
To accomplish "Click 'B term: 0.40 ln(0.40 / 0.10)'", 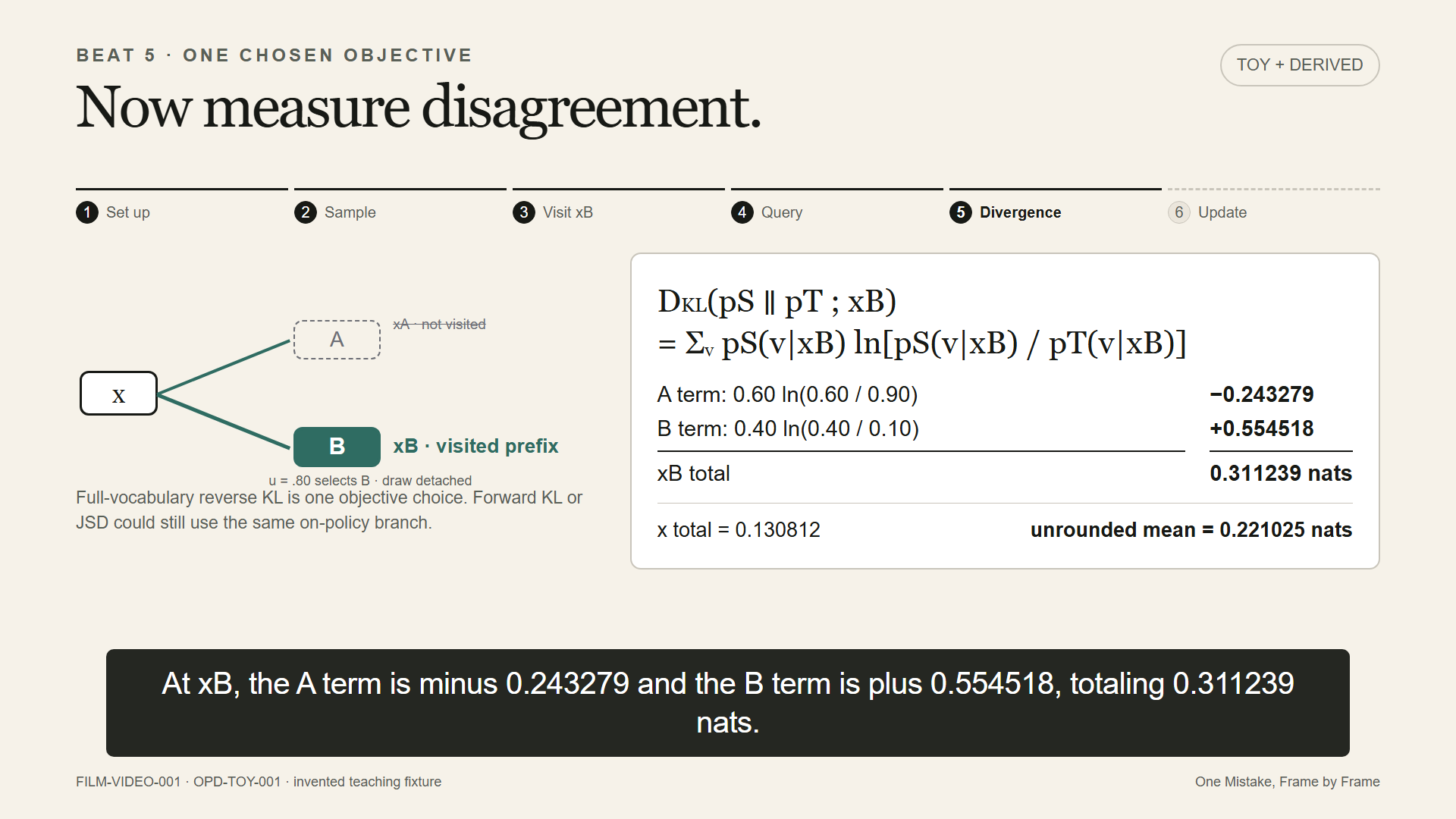I will [788, 428].
